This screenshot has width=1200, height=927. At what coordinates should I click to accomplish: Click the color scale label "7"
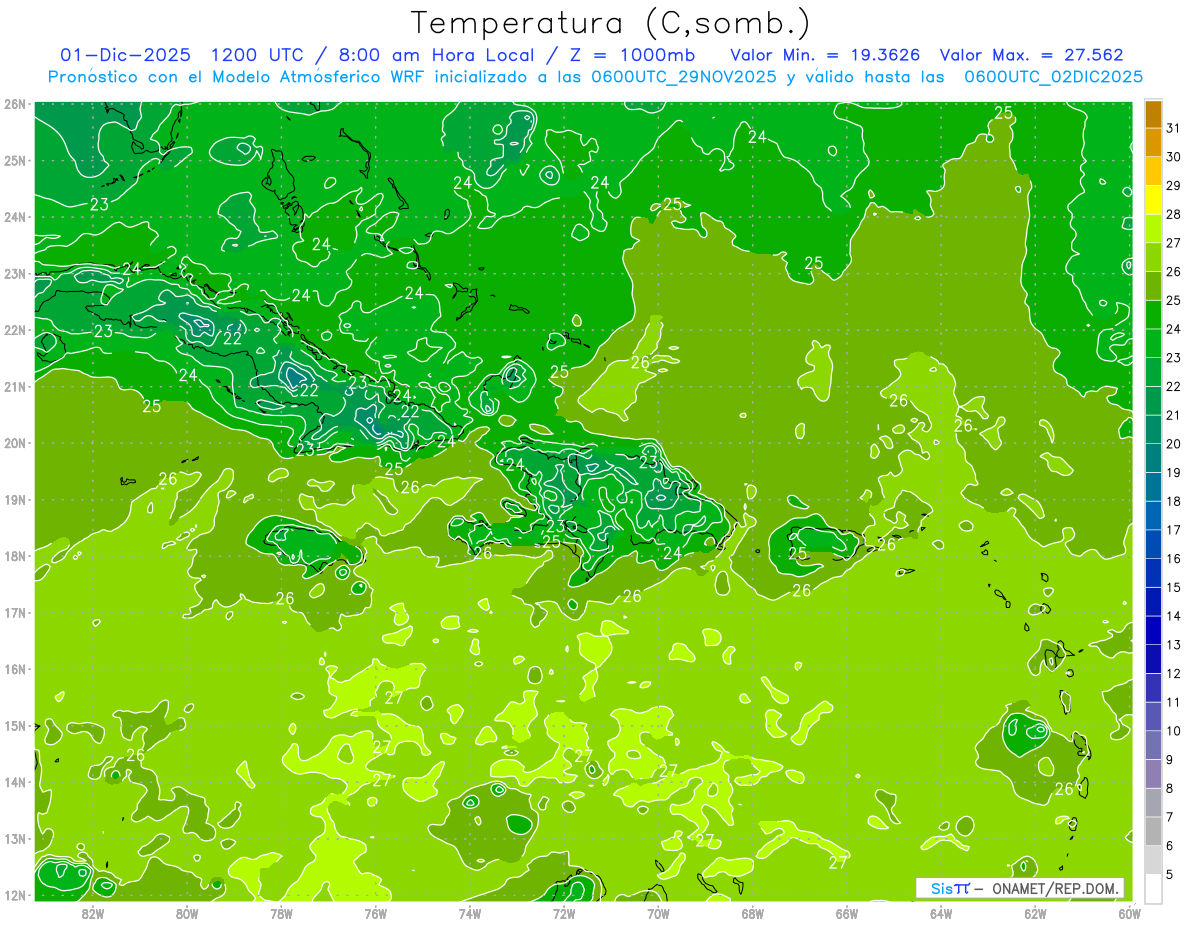(1169, 817)
